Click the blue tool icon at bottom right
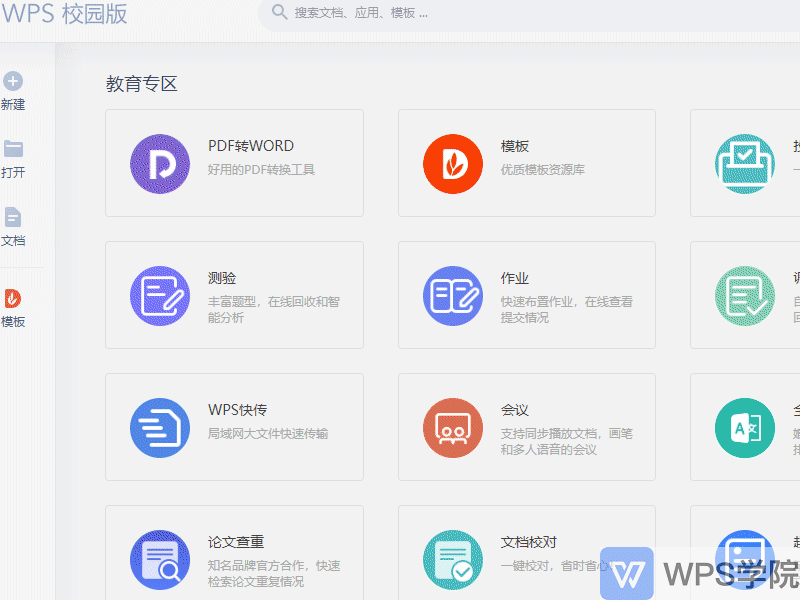The height and width of the screenshot is (600, 800). (744, 559)
